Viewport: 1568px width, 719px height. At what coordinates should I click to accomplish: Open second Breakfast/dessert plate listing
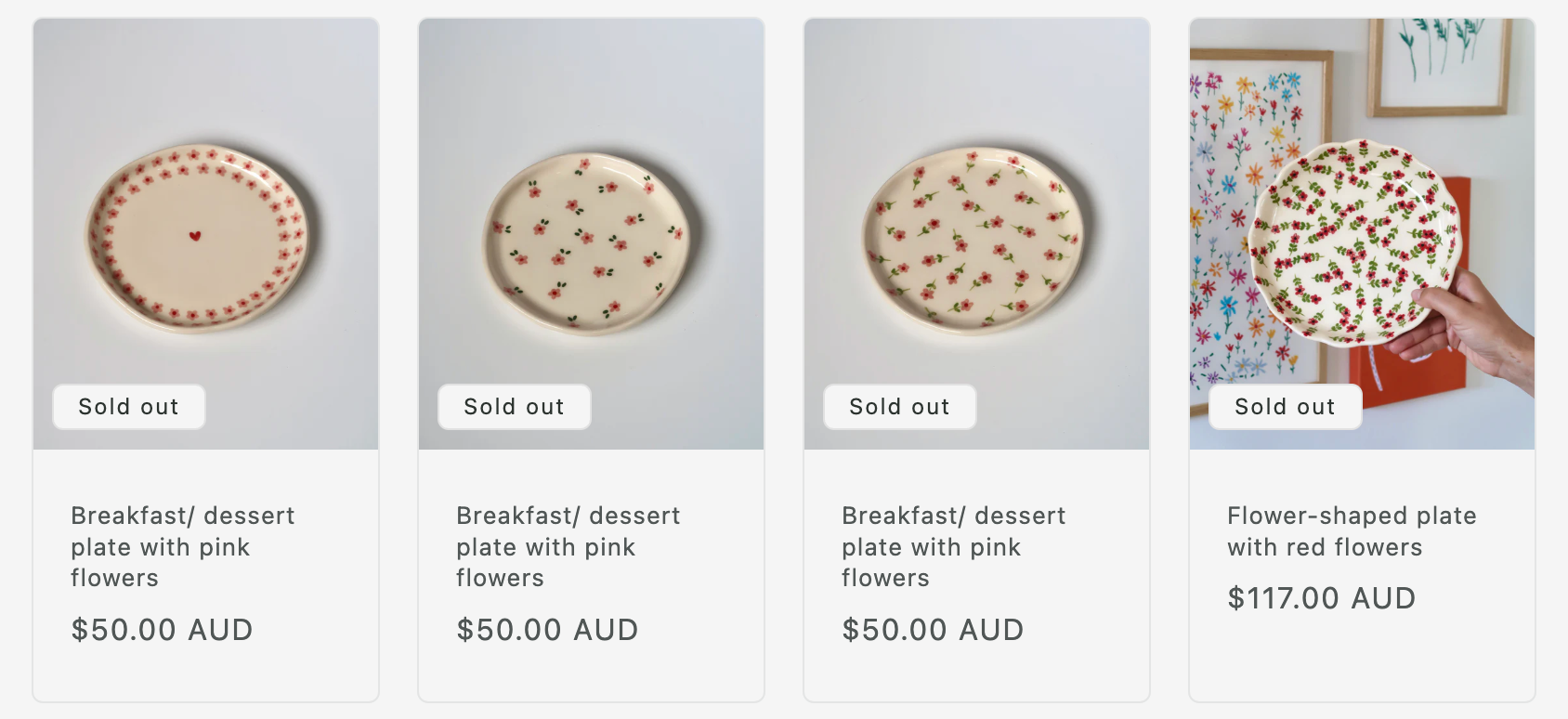tap(568, 547)
